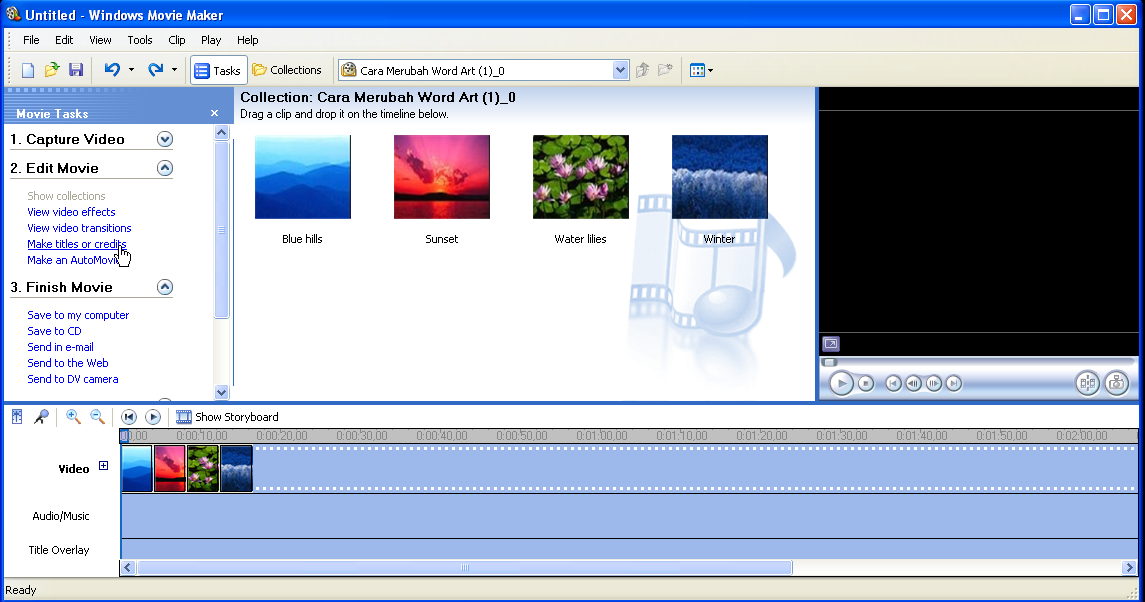The image size is (1145, 602).
Task: Click the preview monitor Stop button
Action: (866, 384)
